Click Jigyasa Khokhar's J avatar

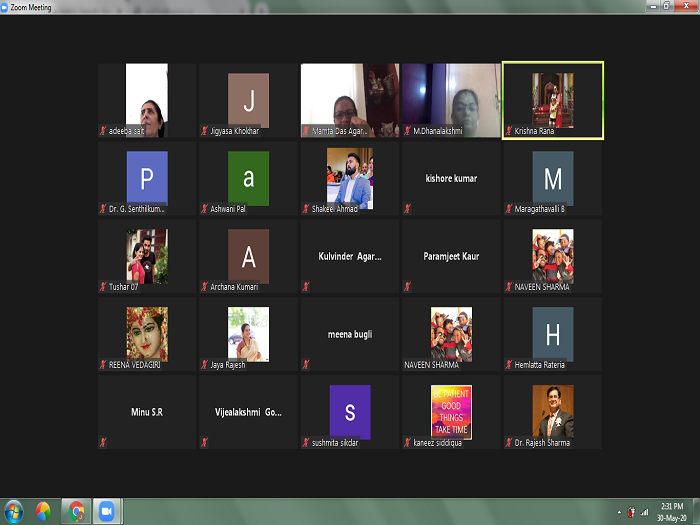point(248,100)
